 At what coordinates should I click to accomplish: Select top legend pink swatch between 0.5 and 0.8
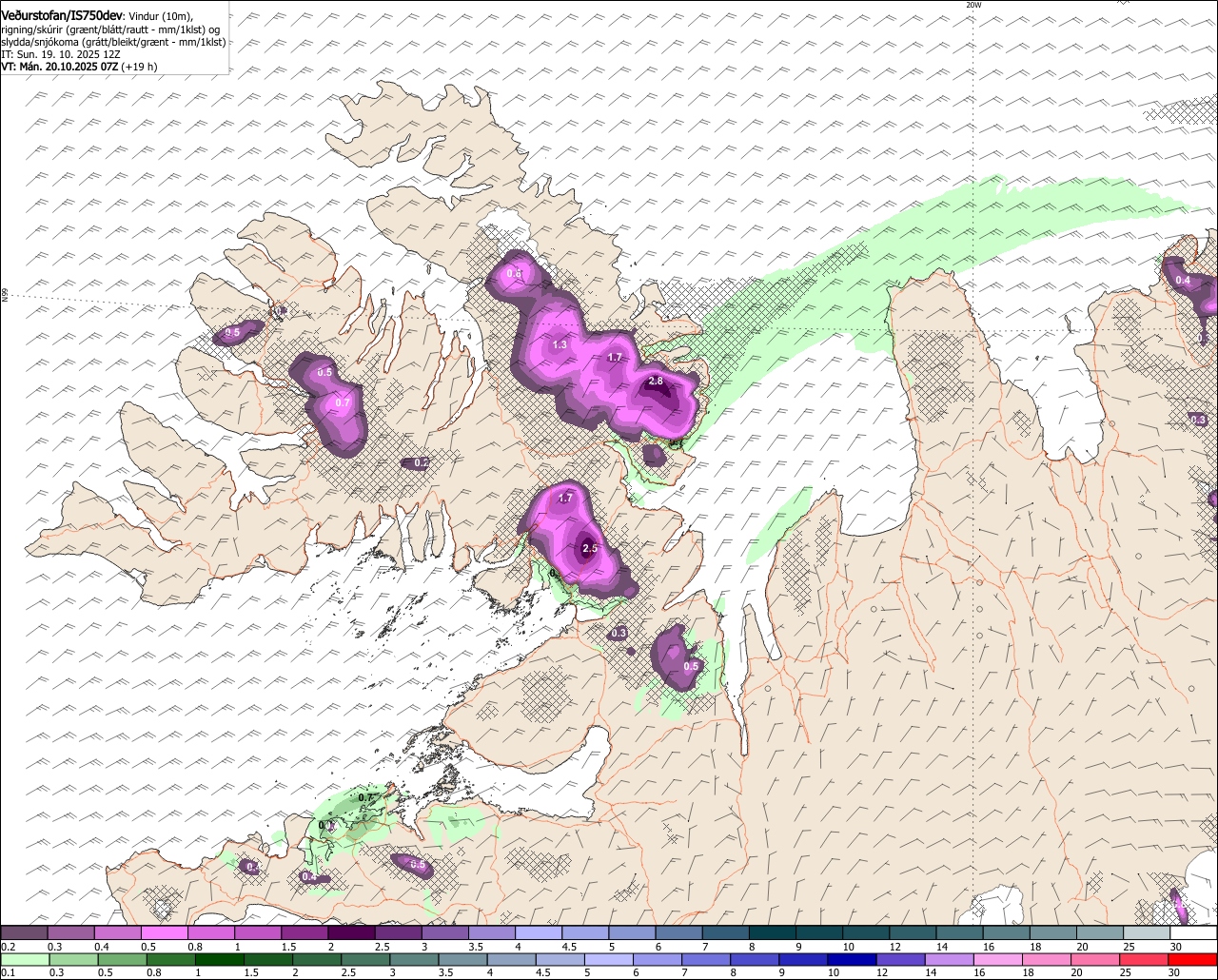[164, 932]
